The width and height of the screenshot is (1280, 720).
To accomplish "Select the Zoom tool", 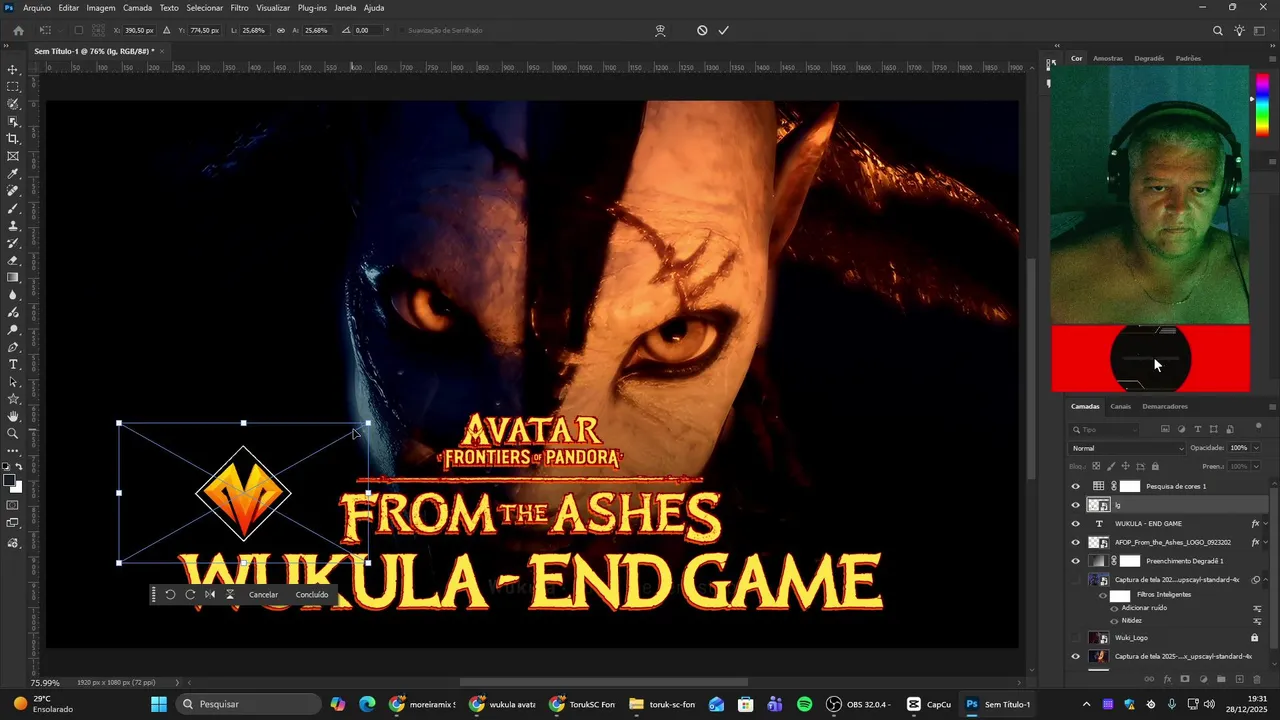I will (13, 434).
